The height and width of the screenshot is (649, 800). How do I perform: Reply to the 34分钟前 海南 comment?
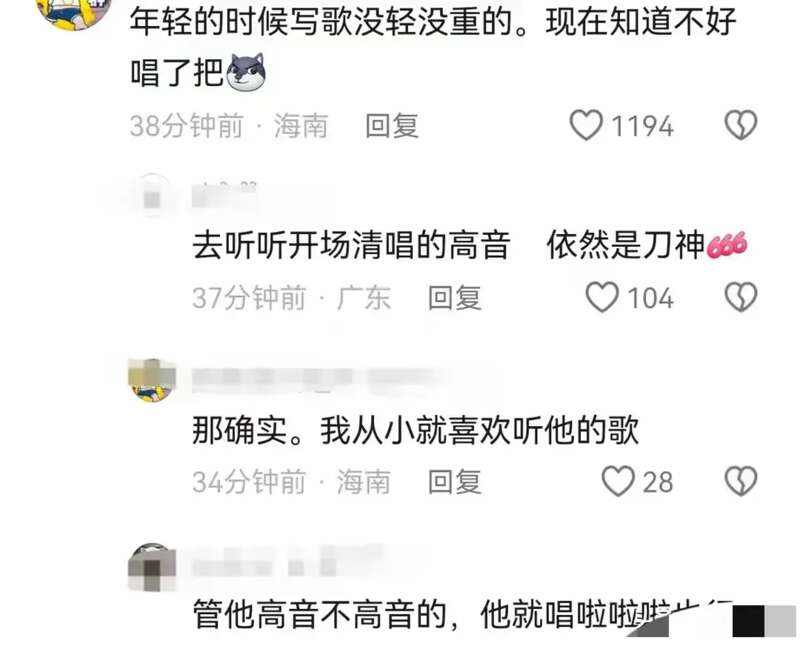[x=455, y=482]
